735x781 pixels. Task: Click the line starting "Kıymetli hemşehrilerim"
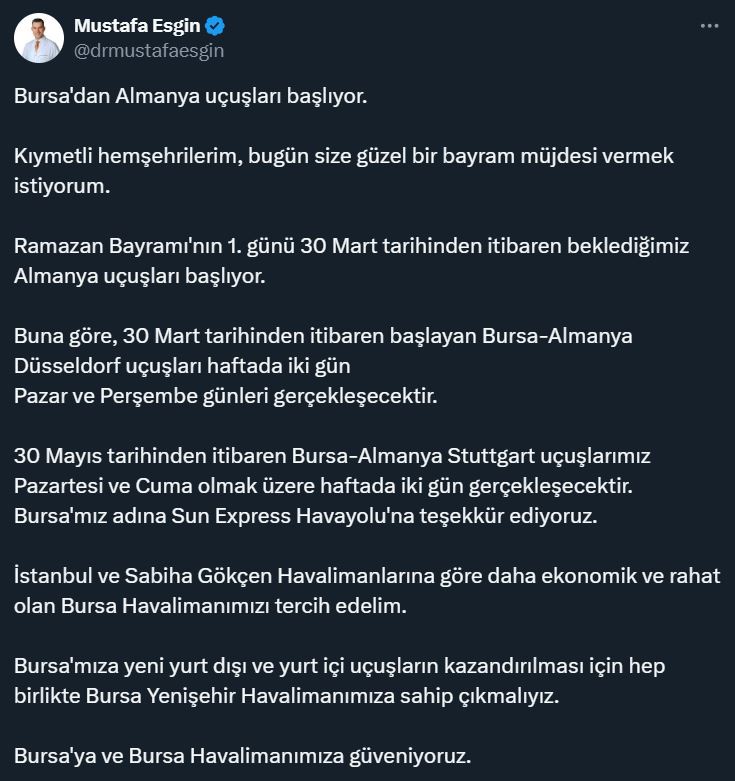(x=344, y=156)
